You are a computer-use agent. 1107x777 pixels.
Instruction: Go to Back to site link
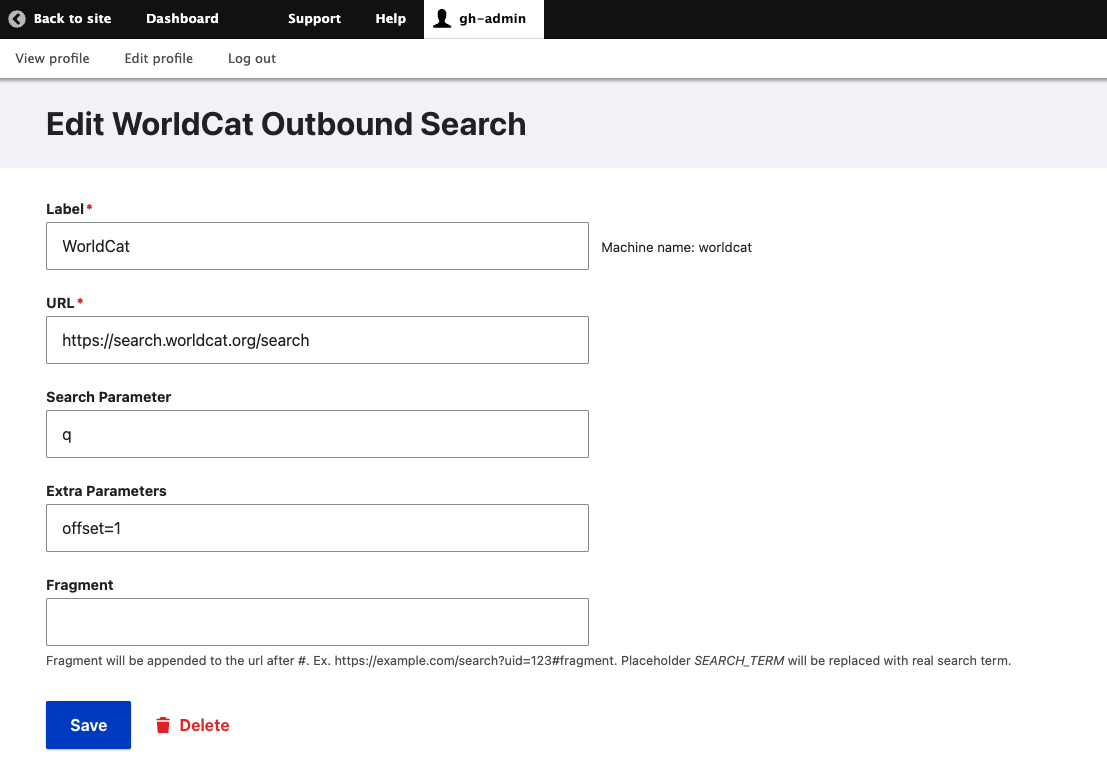(60, 19)
